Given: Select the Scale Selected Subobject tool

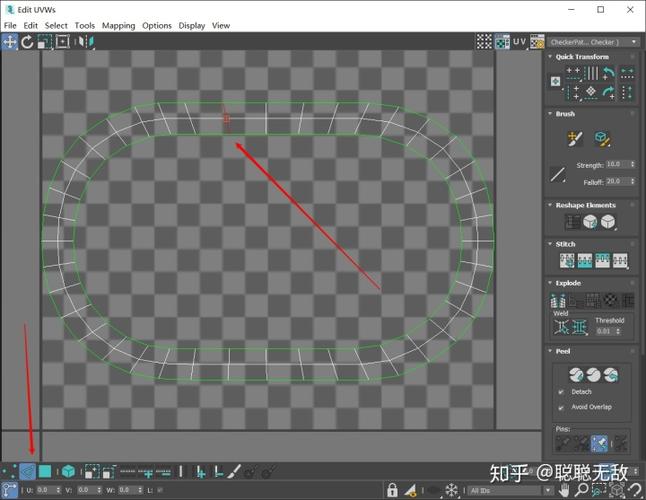Looking at the screenshot, I should tap(44, 42).
